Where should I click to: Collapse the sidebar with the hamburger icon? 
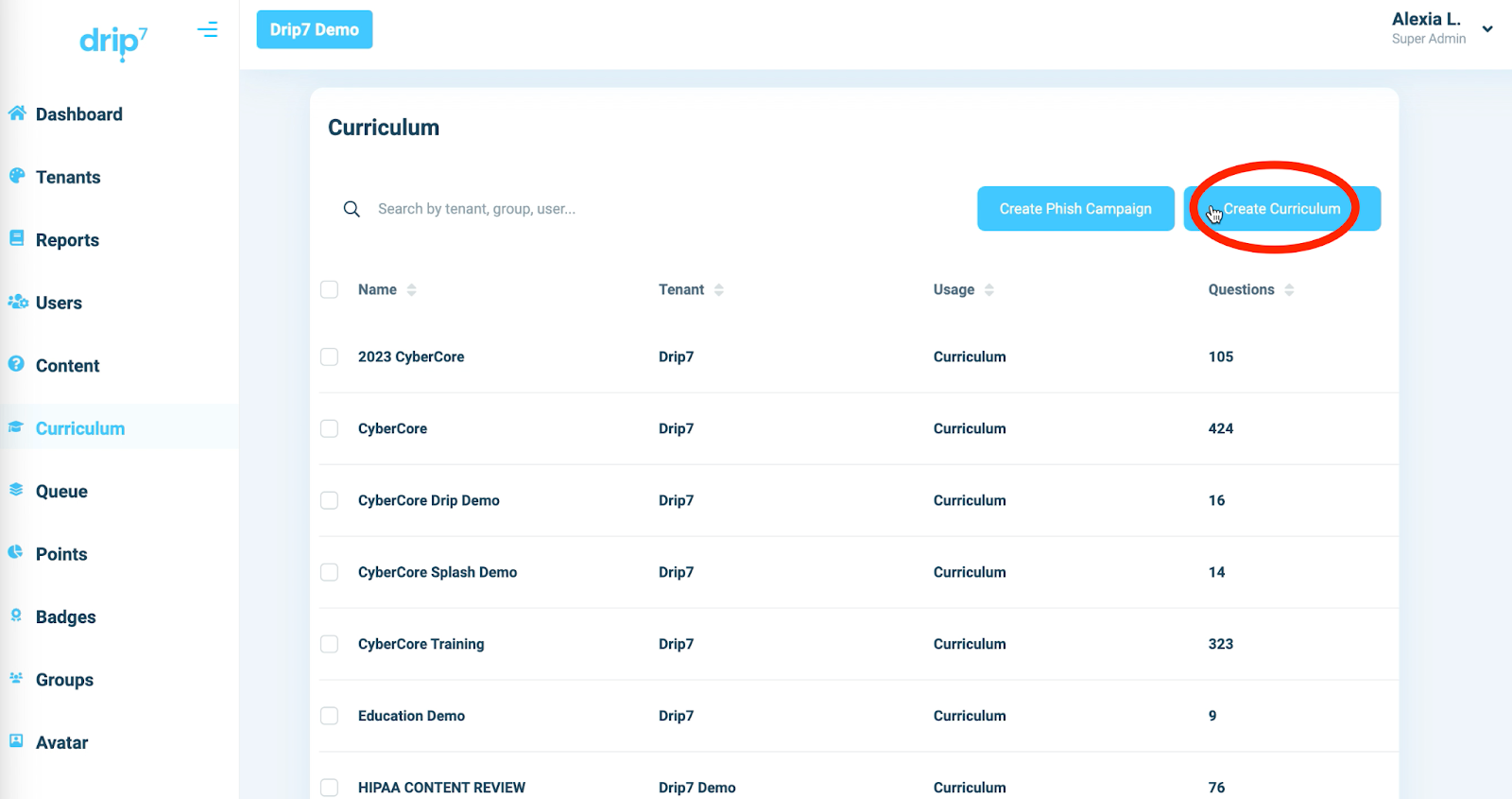click(x=208, y=30)
